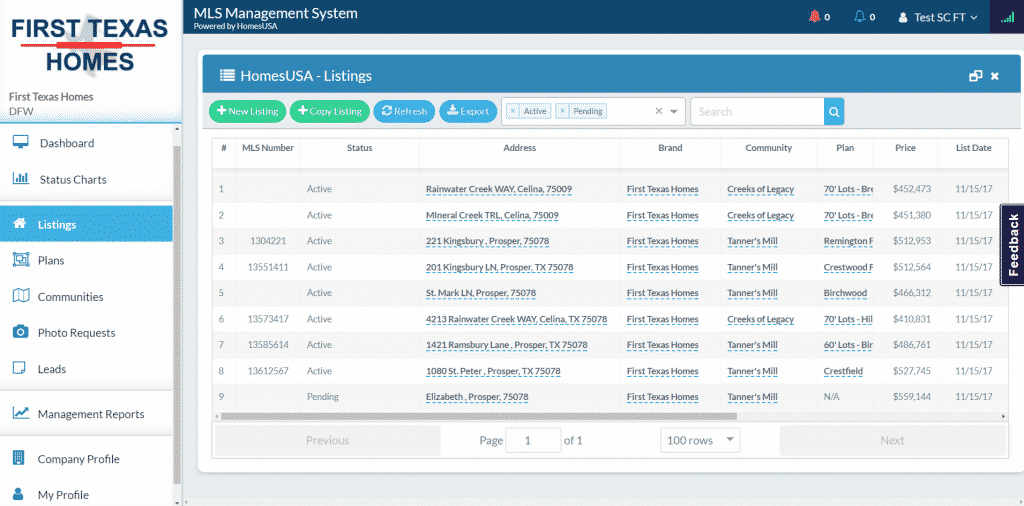This screenshot has width=1024, height=506.
Task: Click the Search input field
Action: (757, 112)
